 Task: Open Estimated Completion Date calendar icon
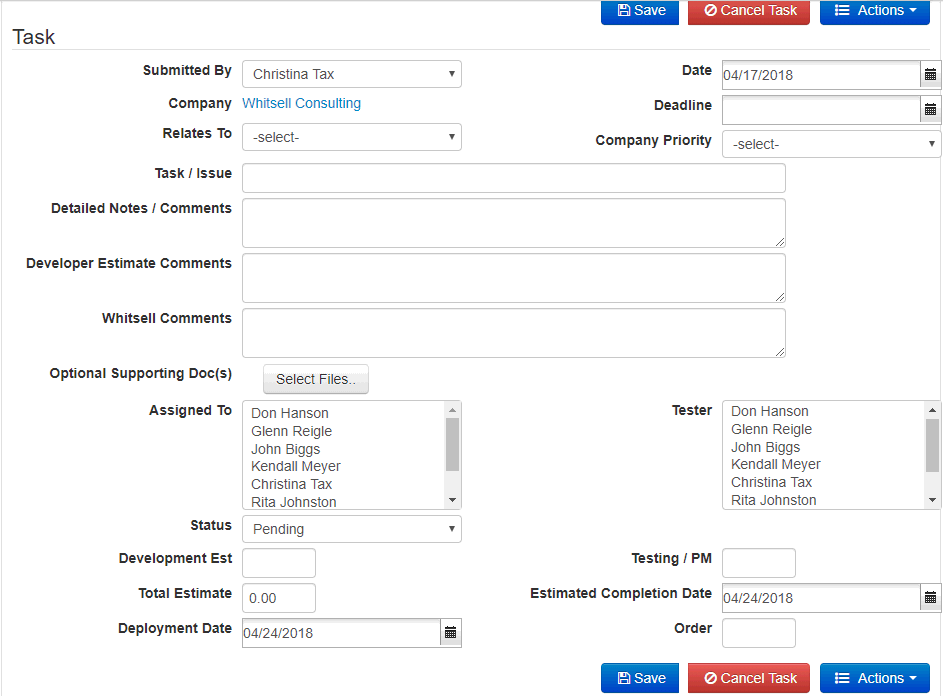click(930, 598)
